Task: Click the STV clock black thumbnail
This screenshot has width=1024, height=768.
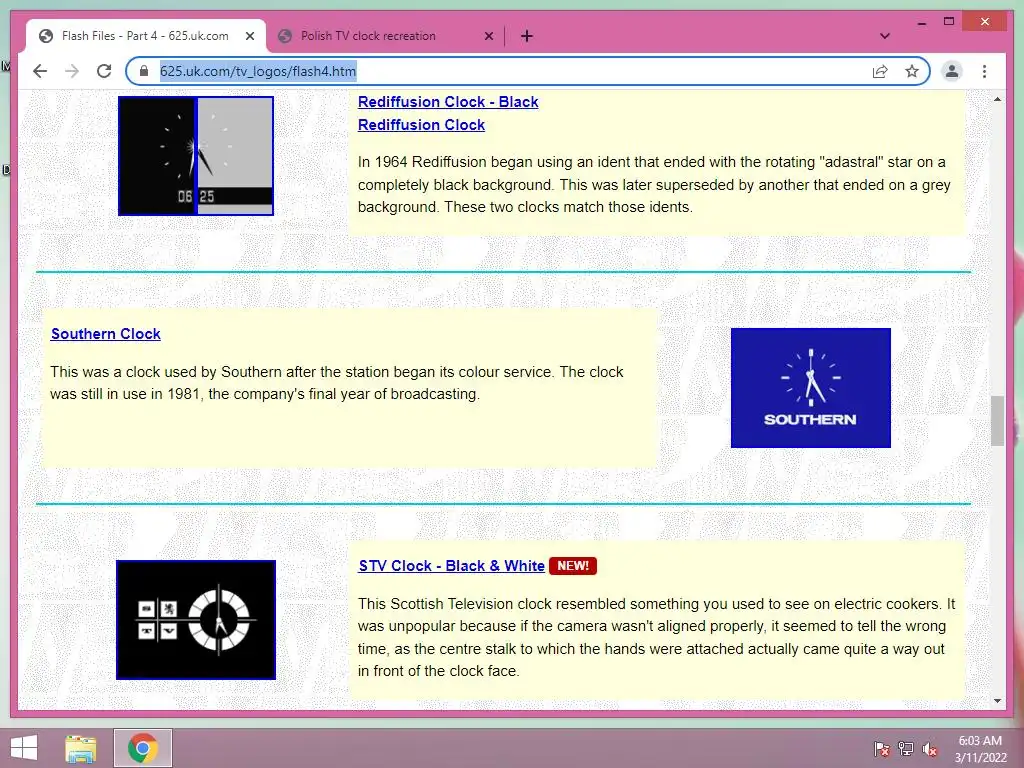Action: coord(196,620)
